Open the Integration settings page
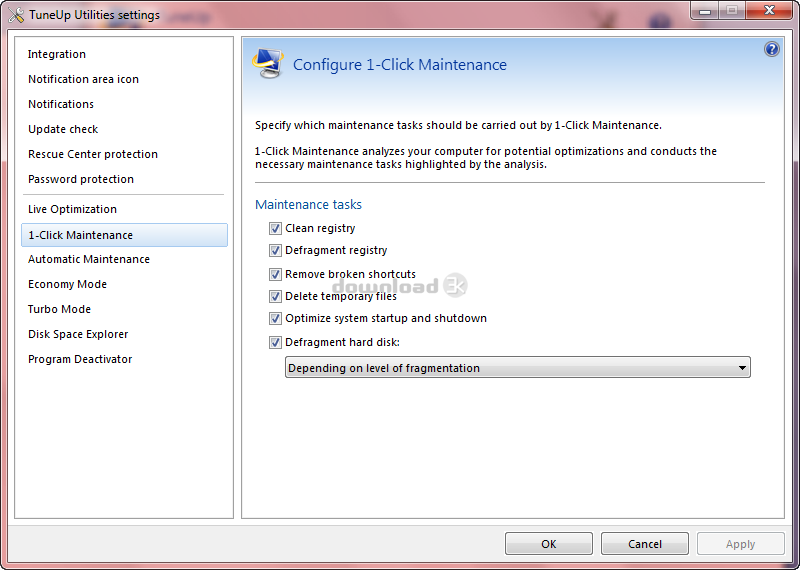 [57, 54]
